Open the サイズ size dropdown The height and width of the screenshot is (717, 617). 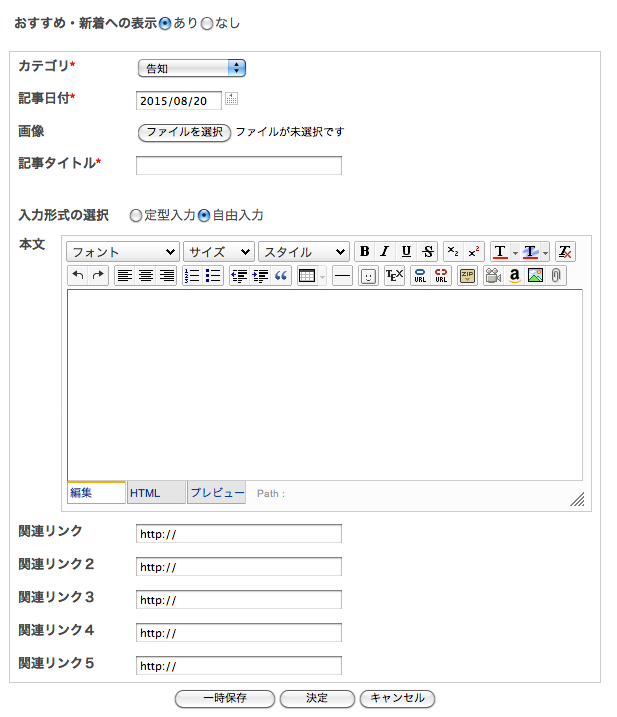tap(218, 251)
